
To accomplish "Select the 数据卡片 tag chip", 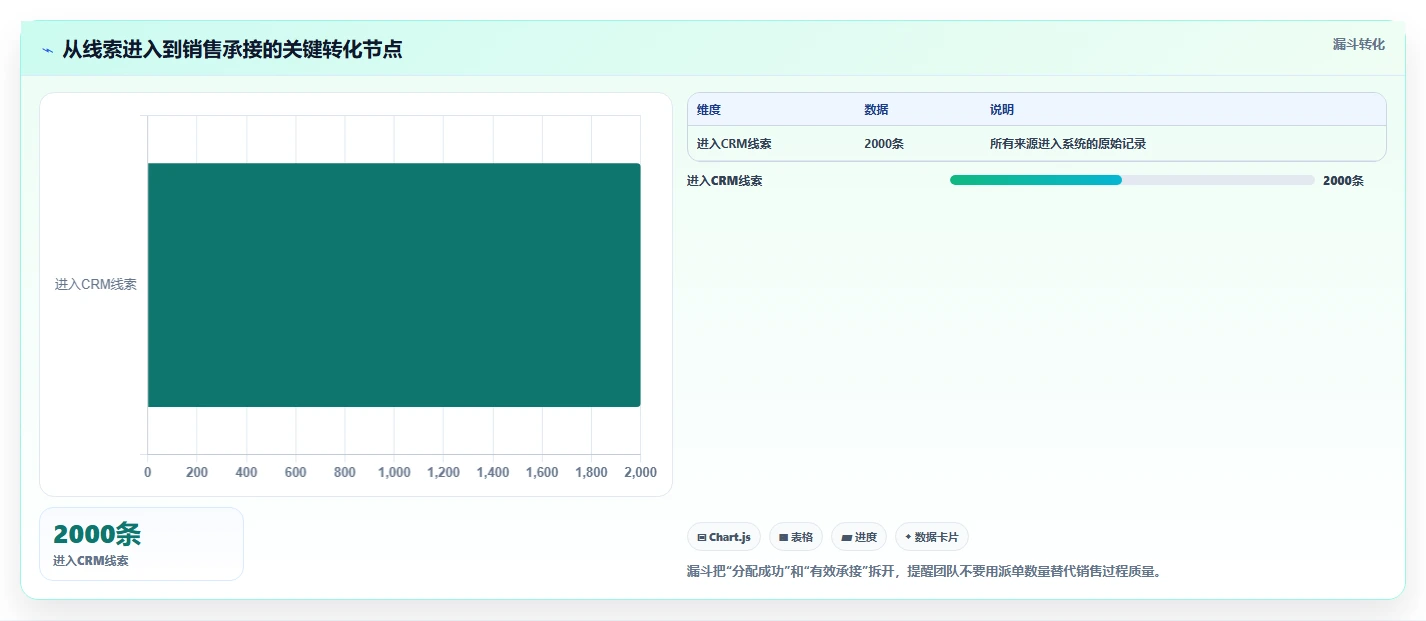I will [932, 537].
